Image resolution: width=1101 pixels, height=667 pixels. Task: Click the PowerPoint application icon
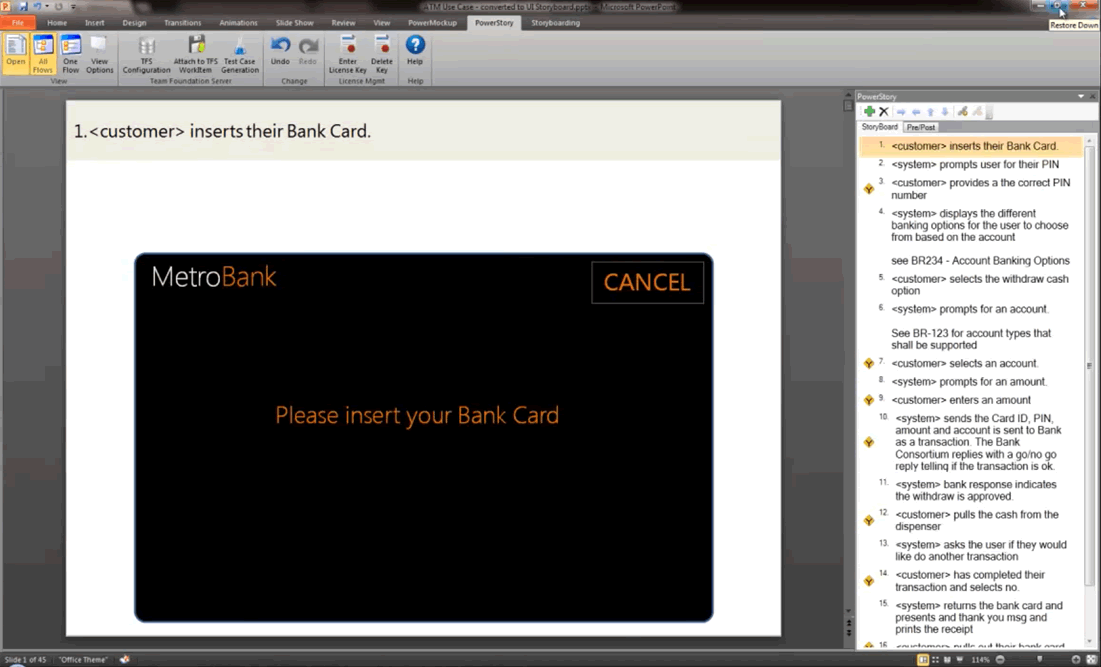pos(6,6)
